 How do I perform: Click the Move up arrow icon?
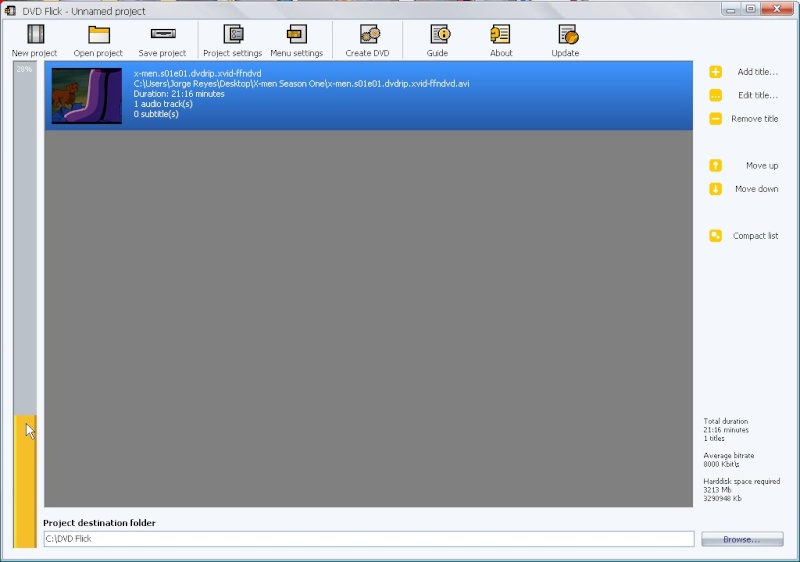tap(715, 166)
